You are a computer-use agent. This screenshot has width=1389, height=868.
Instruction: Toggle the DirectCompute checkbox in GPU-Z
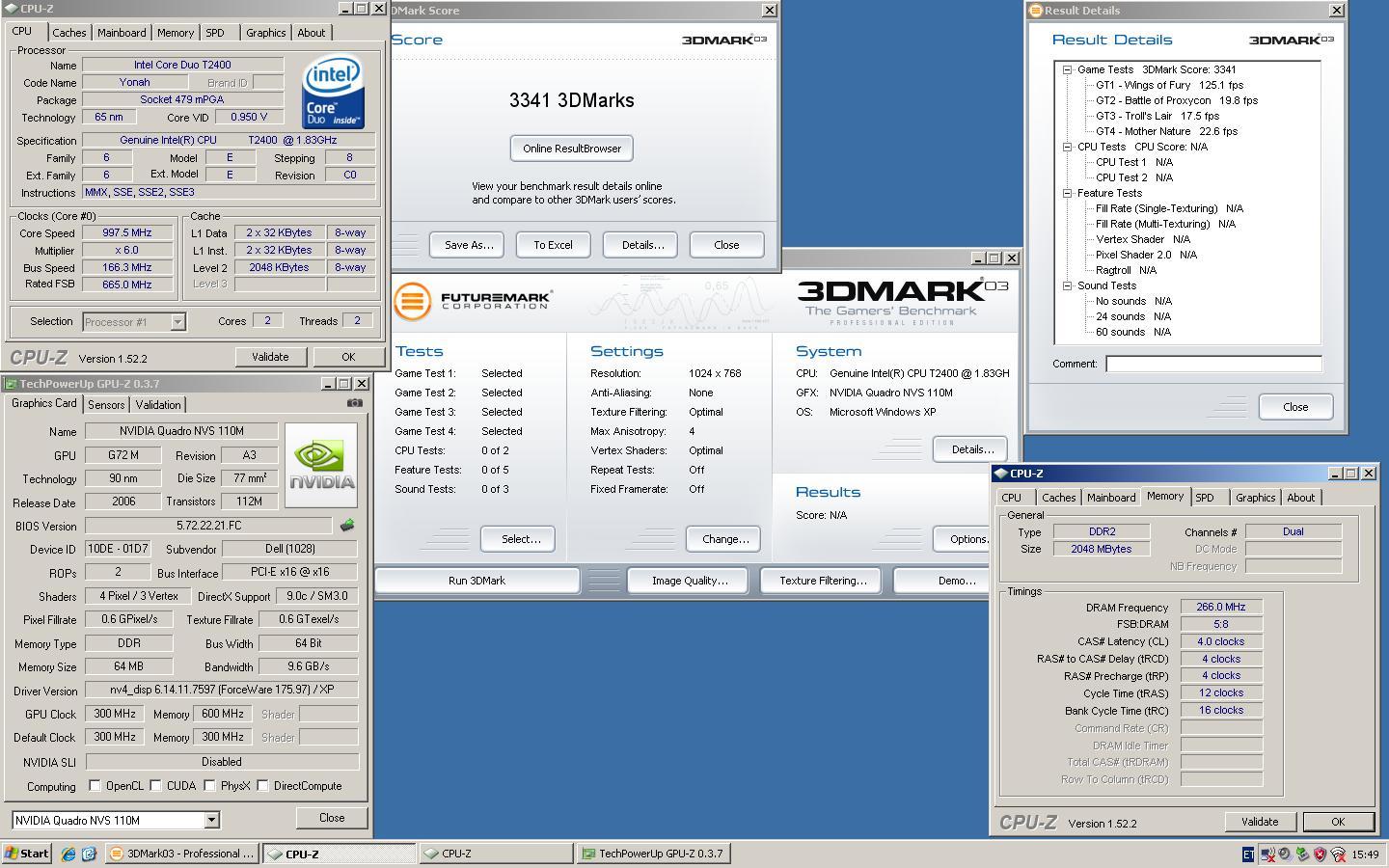coord(262,786)
